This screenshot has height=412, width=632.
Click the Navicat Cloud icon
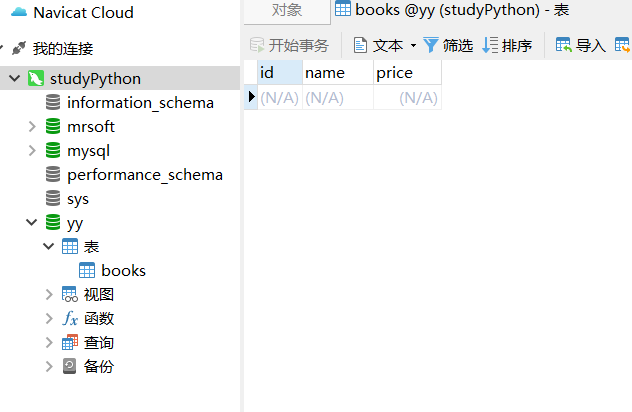(x=19, y=12)
